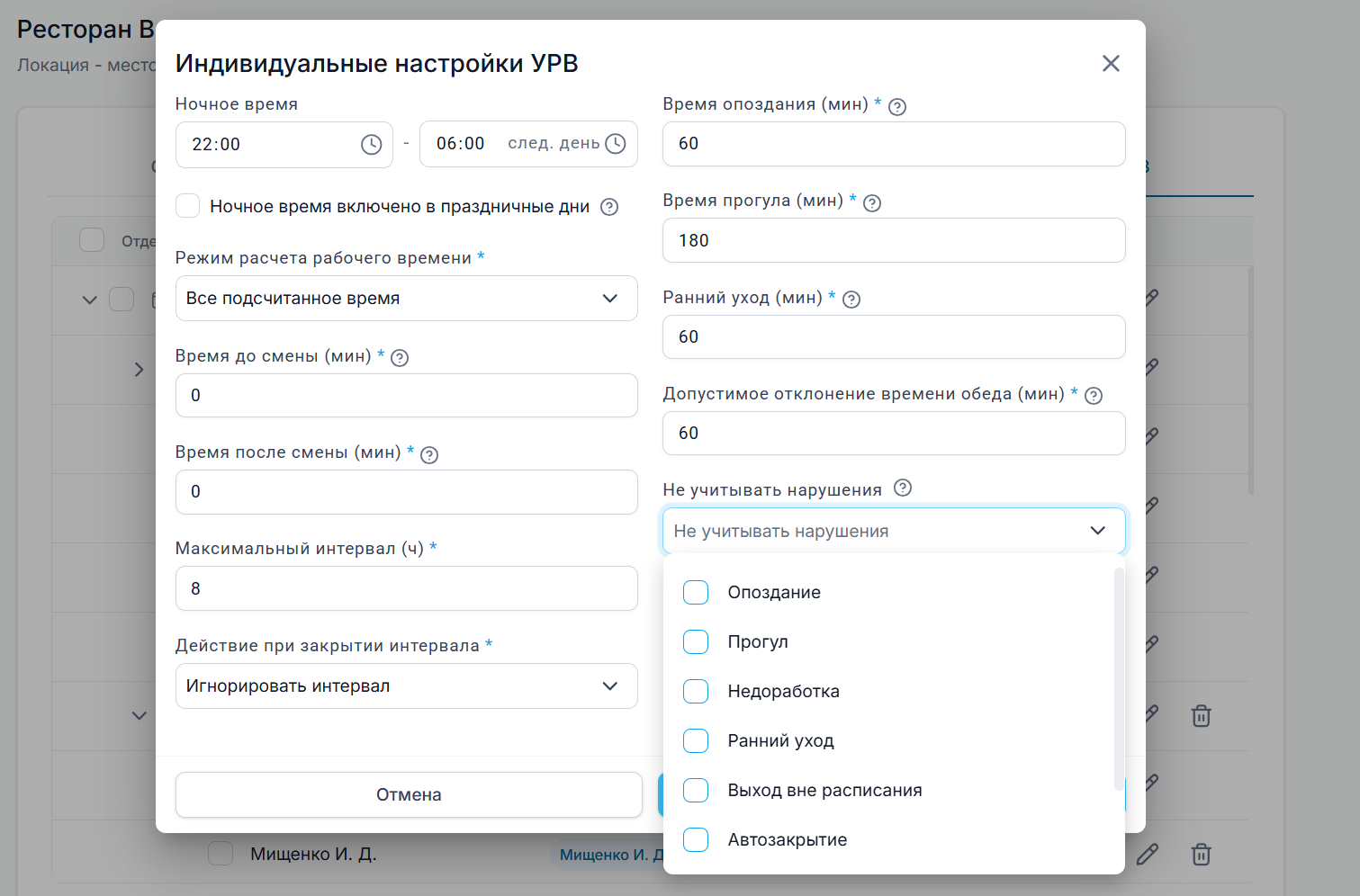Check the Прогул option

[696, 641]
